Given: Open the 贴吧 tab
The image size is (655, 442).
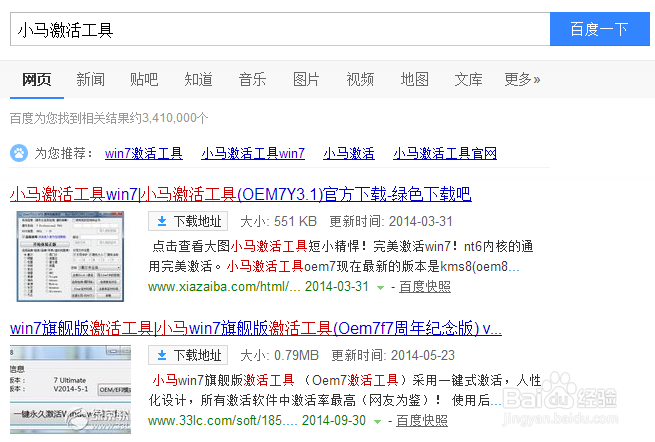Looking at the screenshot, I should click(144, 79).
